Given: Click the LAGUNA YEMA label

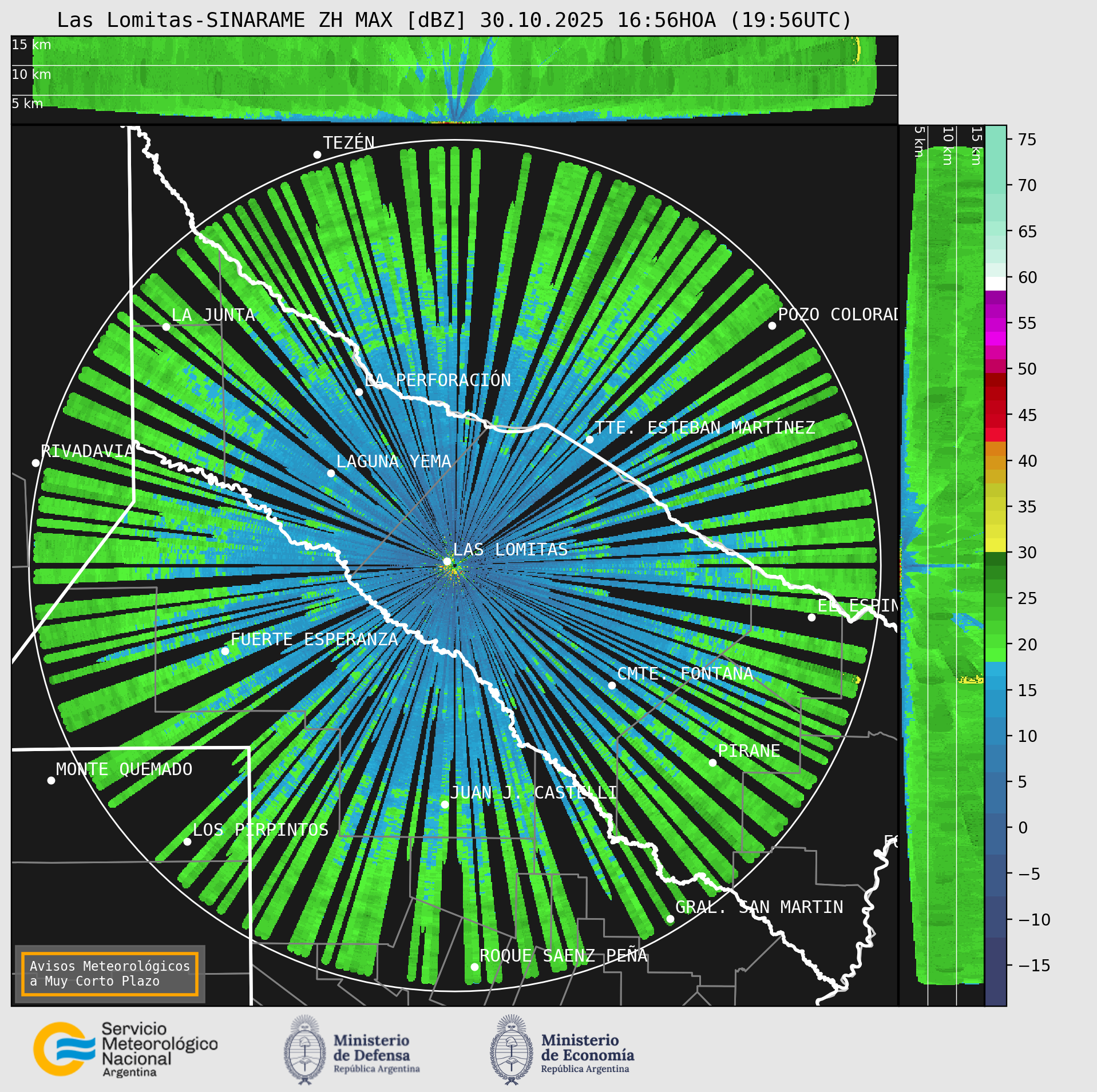Looking at the screenshot, I should tap(394, 462).
